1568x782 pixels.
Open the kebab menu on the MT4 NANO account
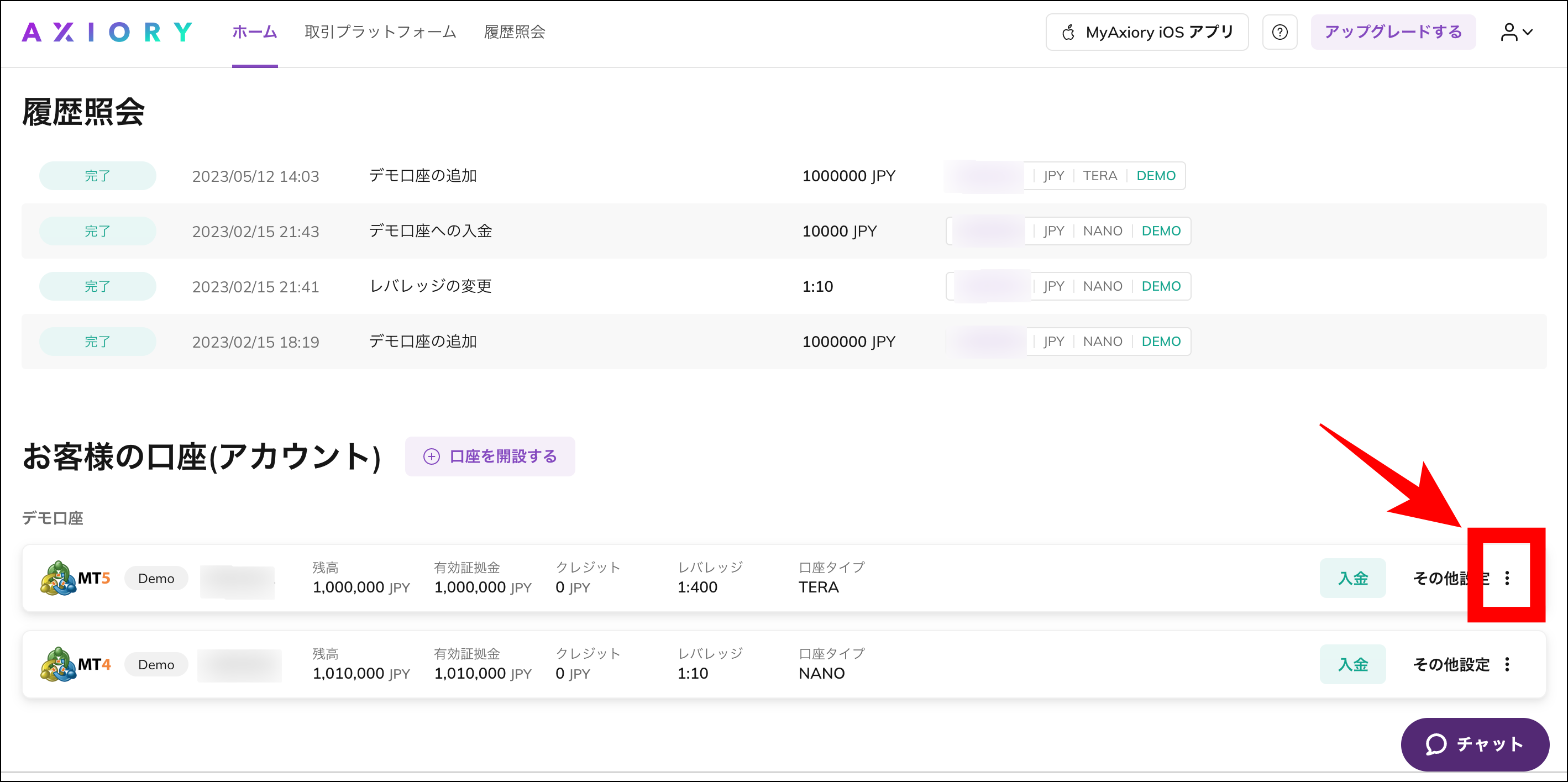pos(1508,664)
